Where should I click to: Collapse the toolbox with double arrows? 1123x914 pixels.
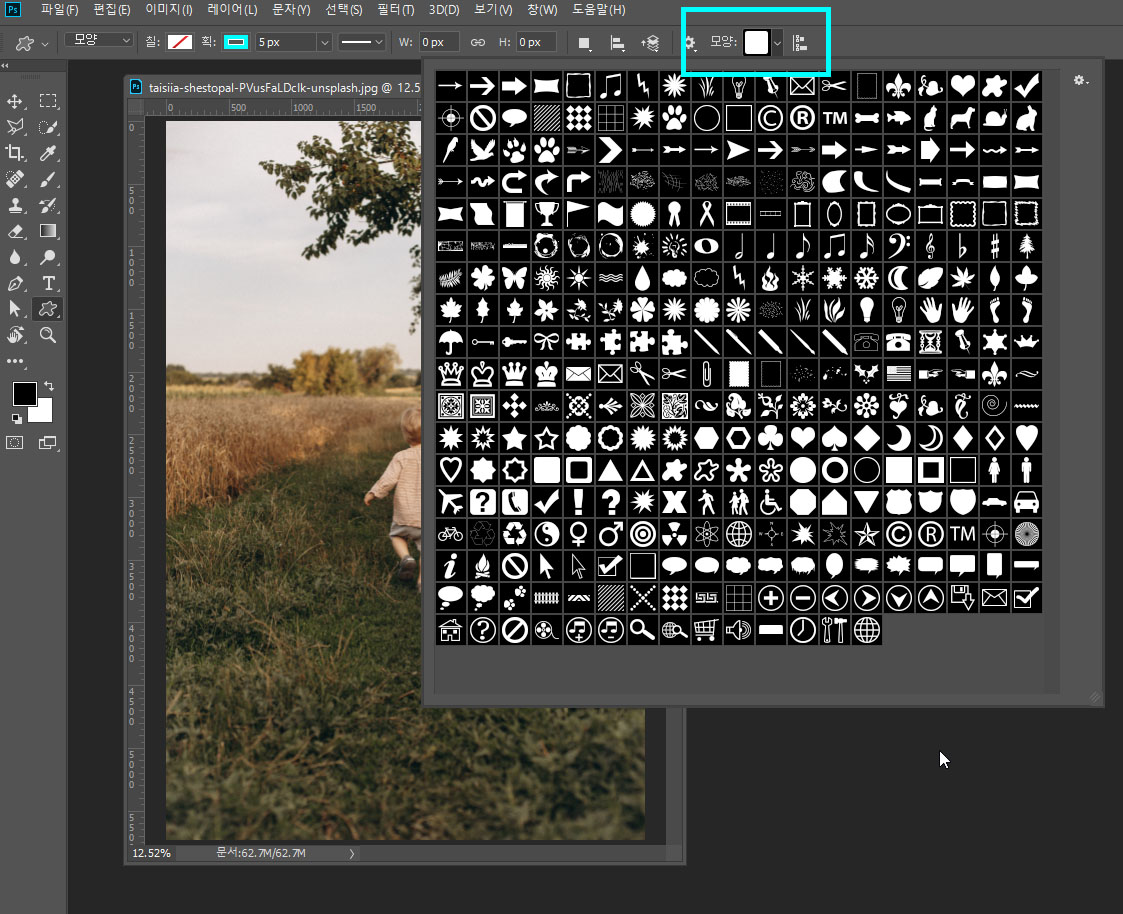(5, 65)
